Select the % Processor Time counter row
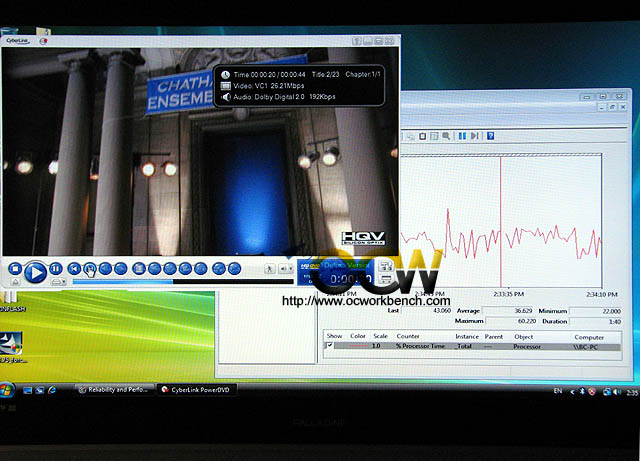This screenshot has height=461, width=640. click(x=473, y=346)
